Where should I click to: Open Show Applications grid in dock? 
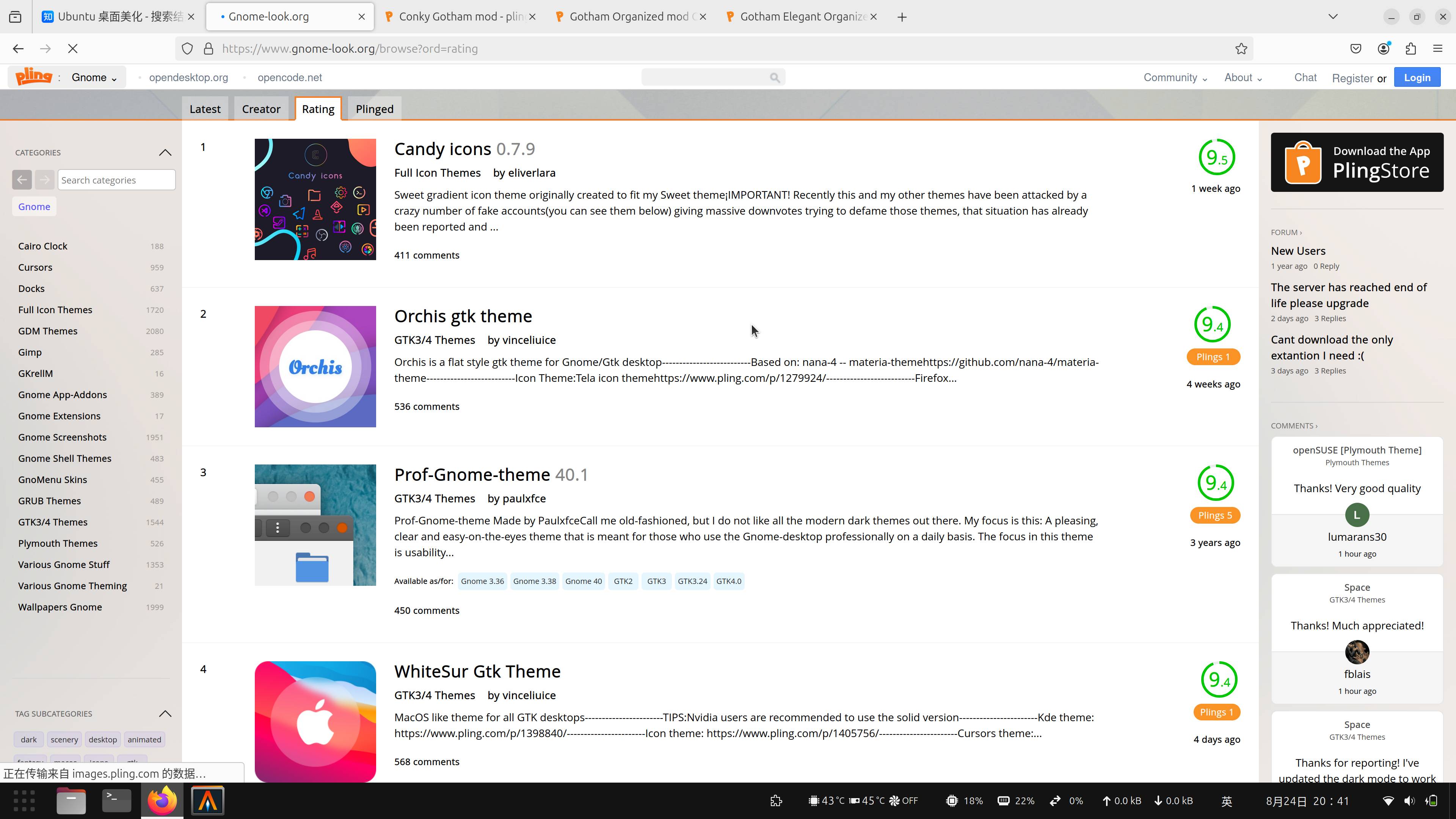point(24,800)
